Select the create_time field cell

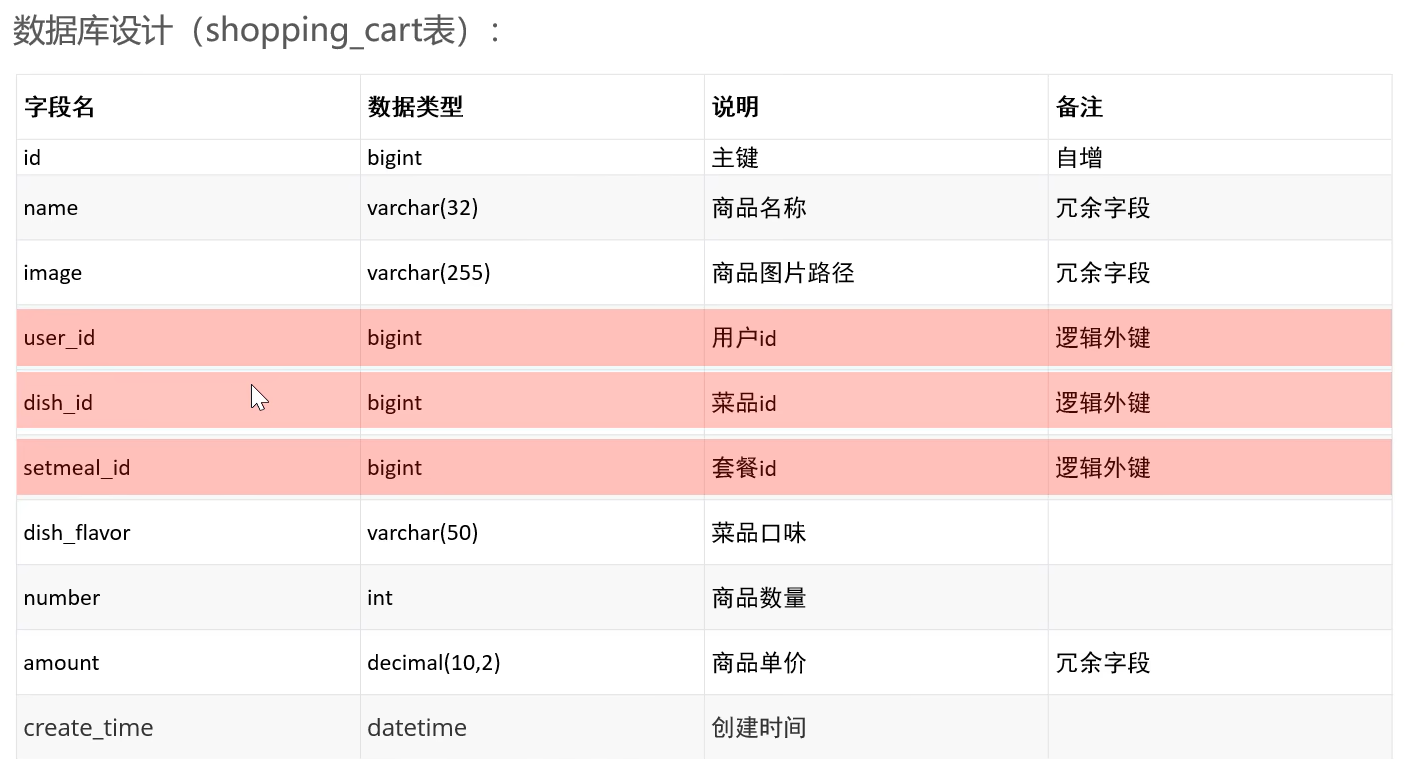(x=88, y=728)
